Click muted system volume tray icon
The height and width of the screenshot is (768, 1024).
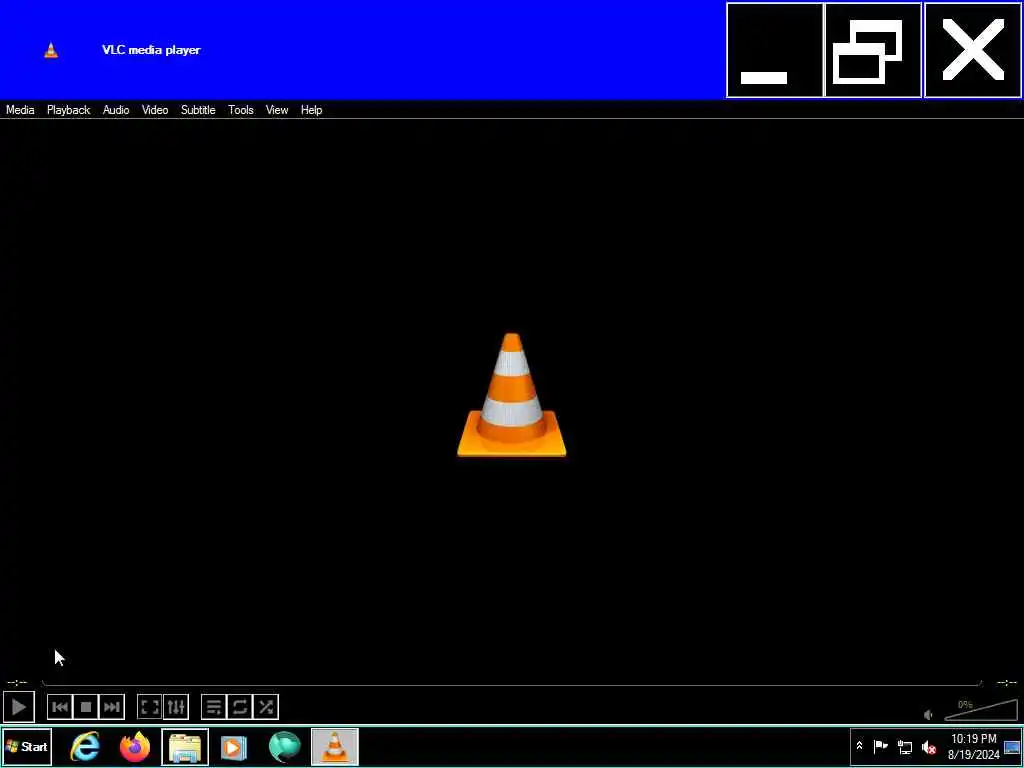click(x=929, y=746)
